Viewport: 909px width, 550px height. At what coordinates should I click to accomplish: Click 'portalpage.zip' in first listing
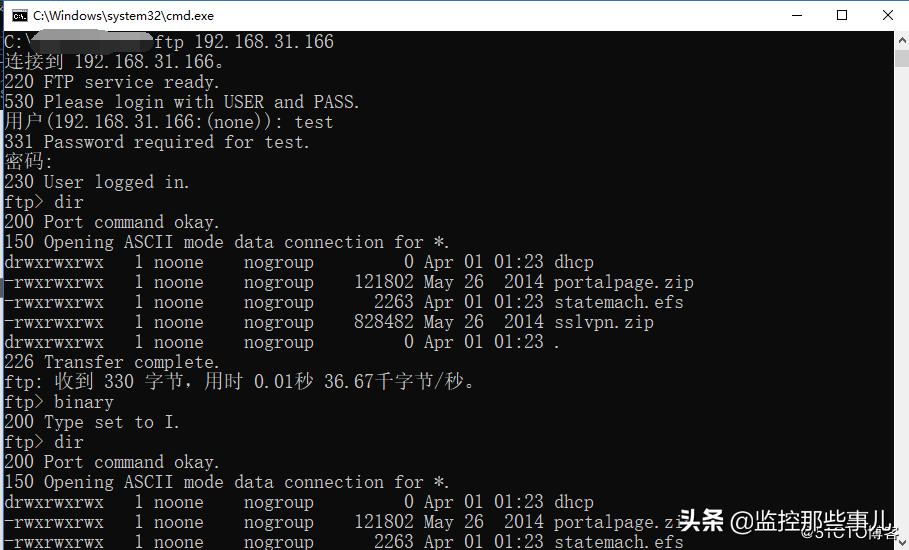(x=624, y=282)
